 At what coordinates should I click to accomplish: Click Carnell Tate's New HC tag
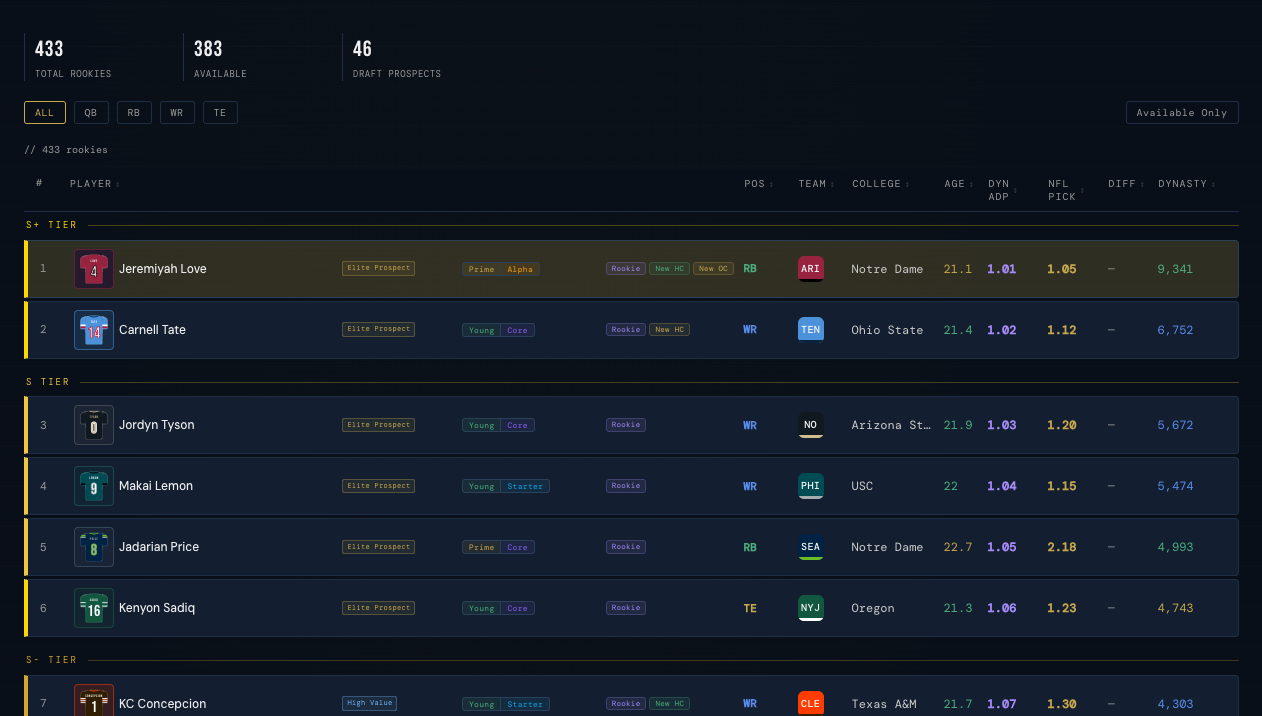pyautogui.click(x=669, y=330)
